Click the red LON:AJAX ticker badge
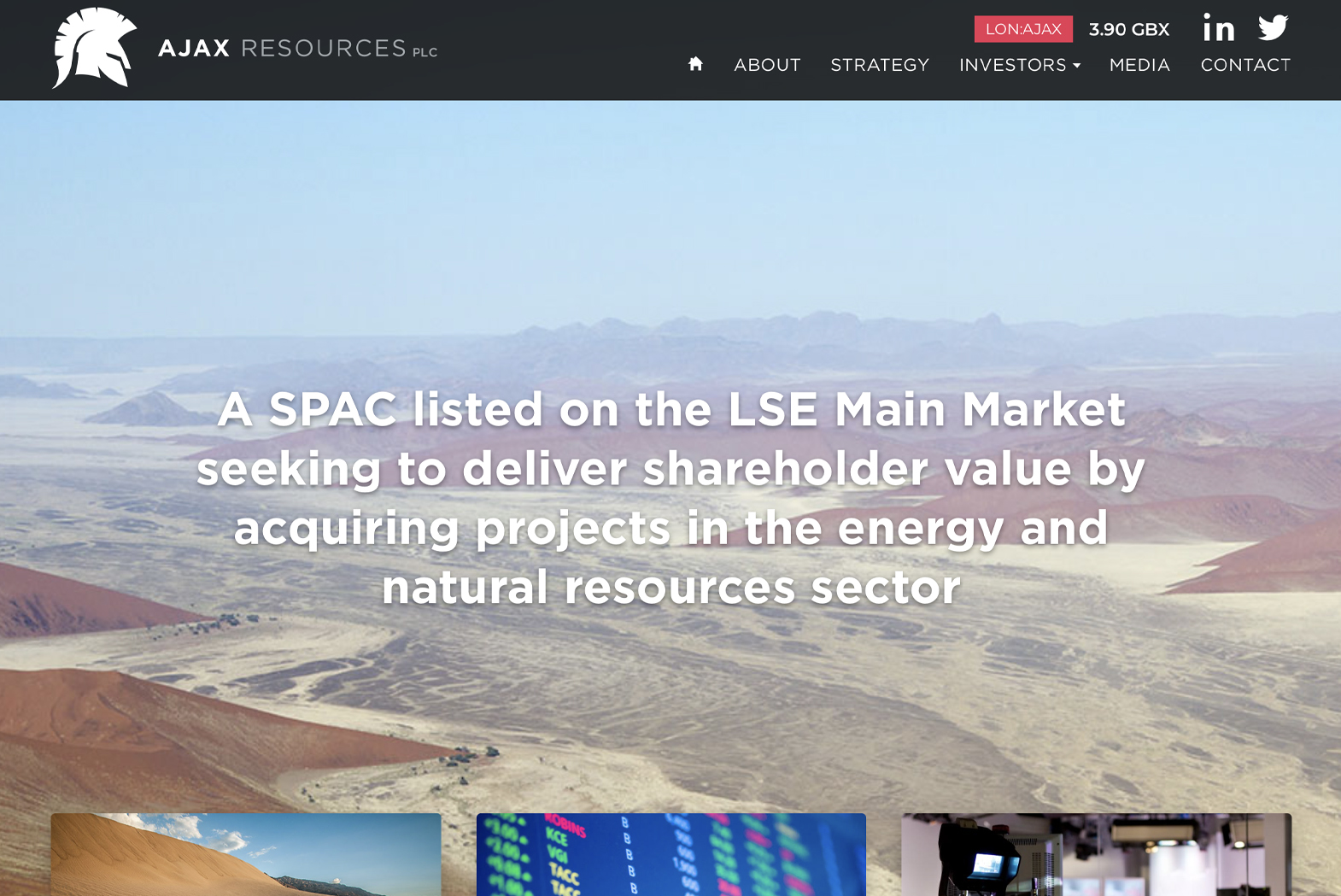This screenshot has height=896, width=1341. pos(1023,29)
